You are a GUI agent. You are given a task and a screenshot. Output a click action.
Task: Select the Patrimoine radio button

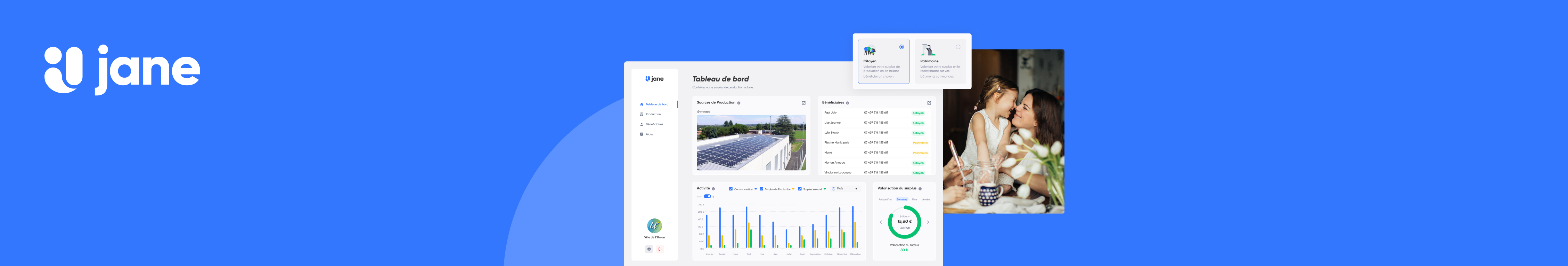[x=958, y=47]
